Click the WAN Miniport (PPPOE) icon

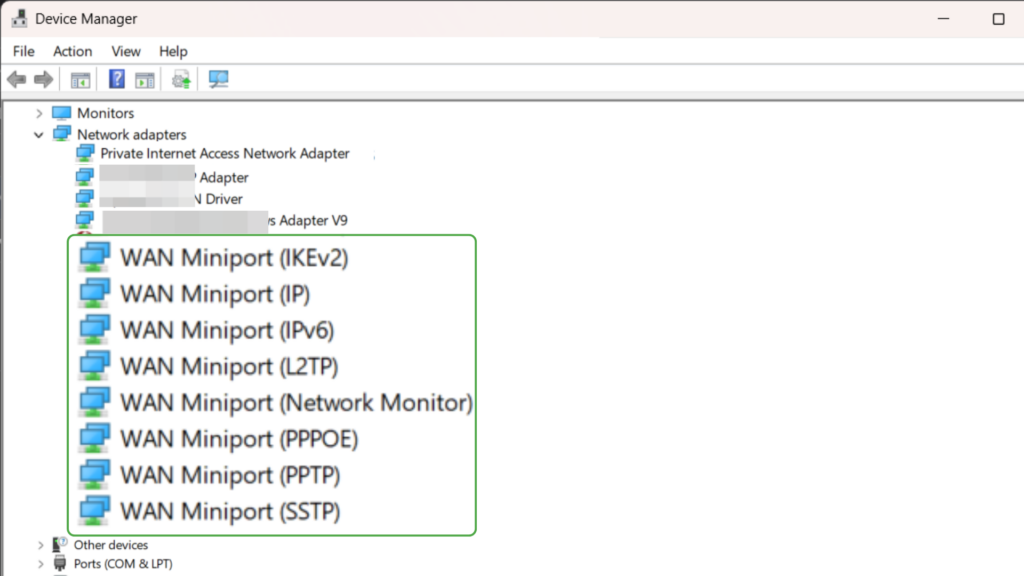(95, 438)
